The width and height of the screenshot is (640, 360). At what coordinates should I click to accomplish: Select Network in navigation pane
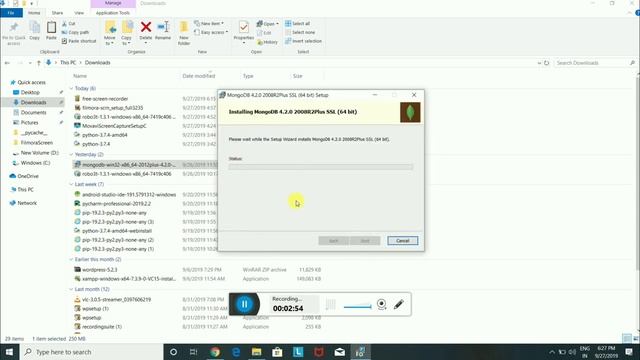[27, 203]
